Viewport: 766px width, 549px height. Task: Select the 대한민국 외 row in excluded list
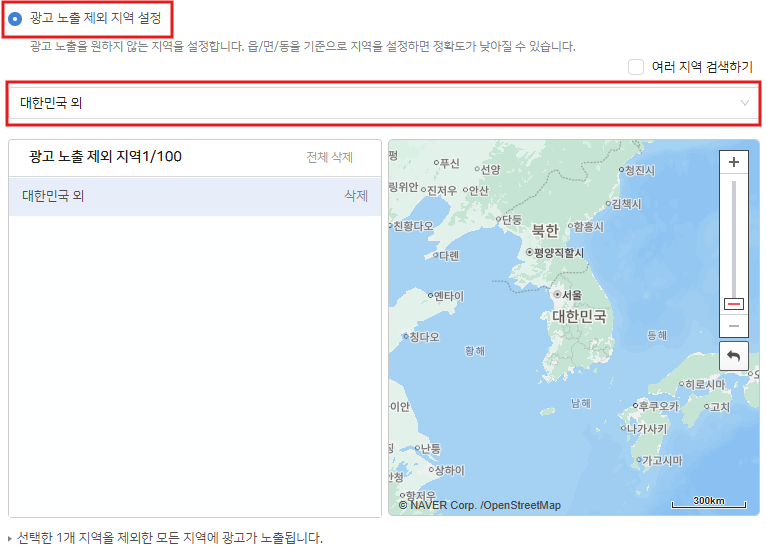pyautogui.click(x=150, y=196)
